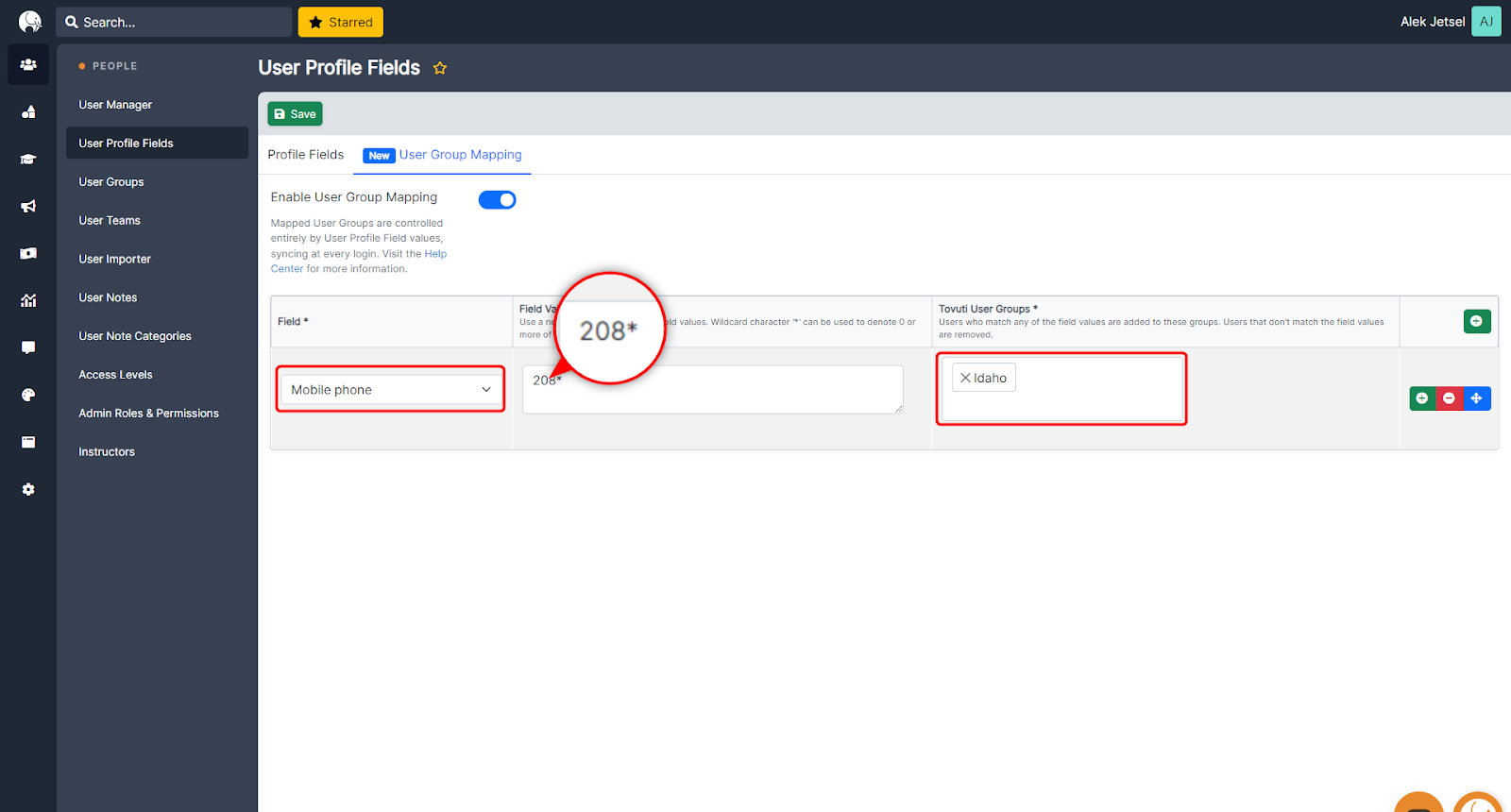Click the window layout icon in the left rail
The height and width of the screenshot is (812, 1511).
28,442
